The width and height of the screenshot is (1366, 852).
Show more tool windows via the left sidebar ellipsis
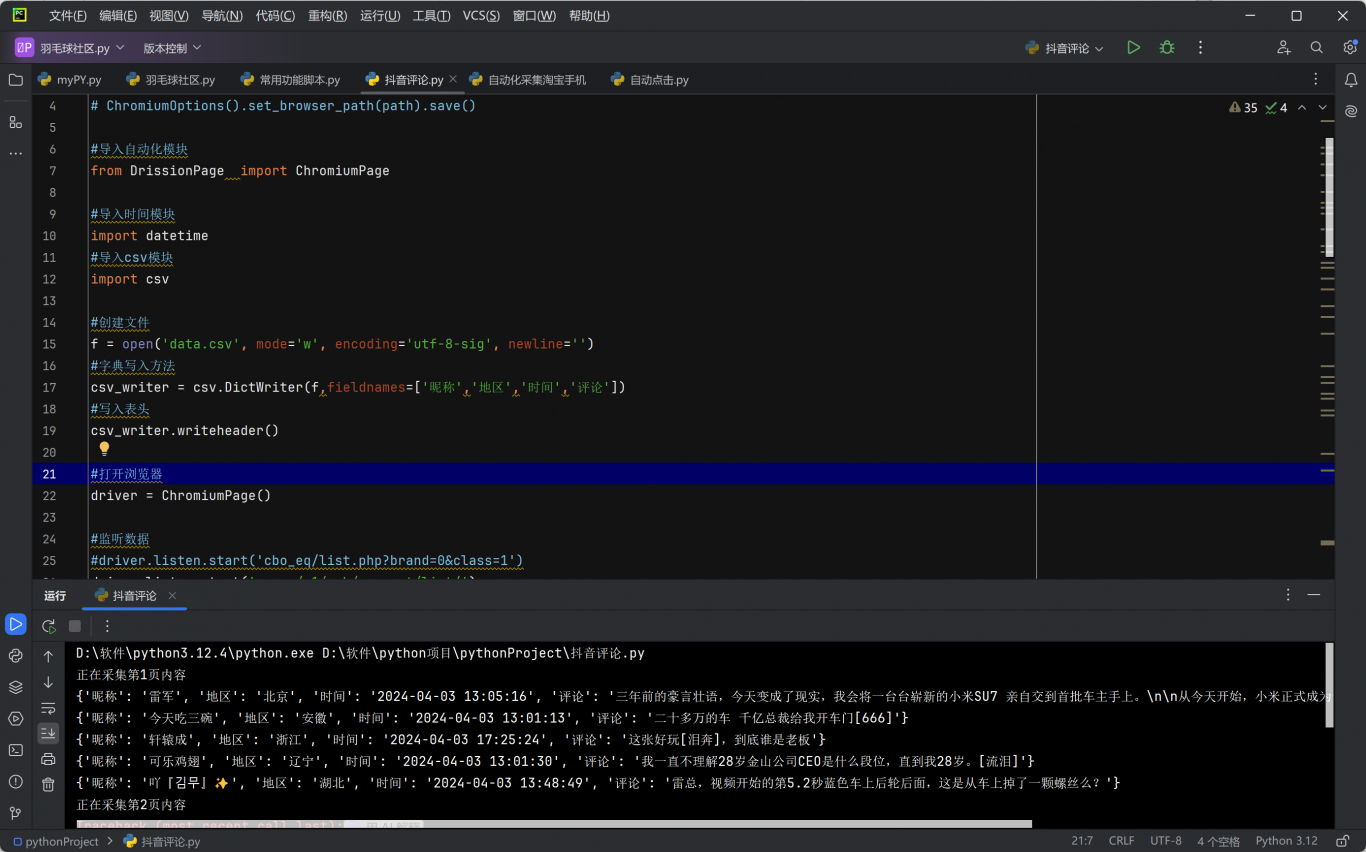pos(15,153)
